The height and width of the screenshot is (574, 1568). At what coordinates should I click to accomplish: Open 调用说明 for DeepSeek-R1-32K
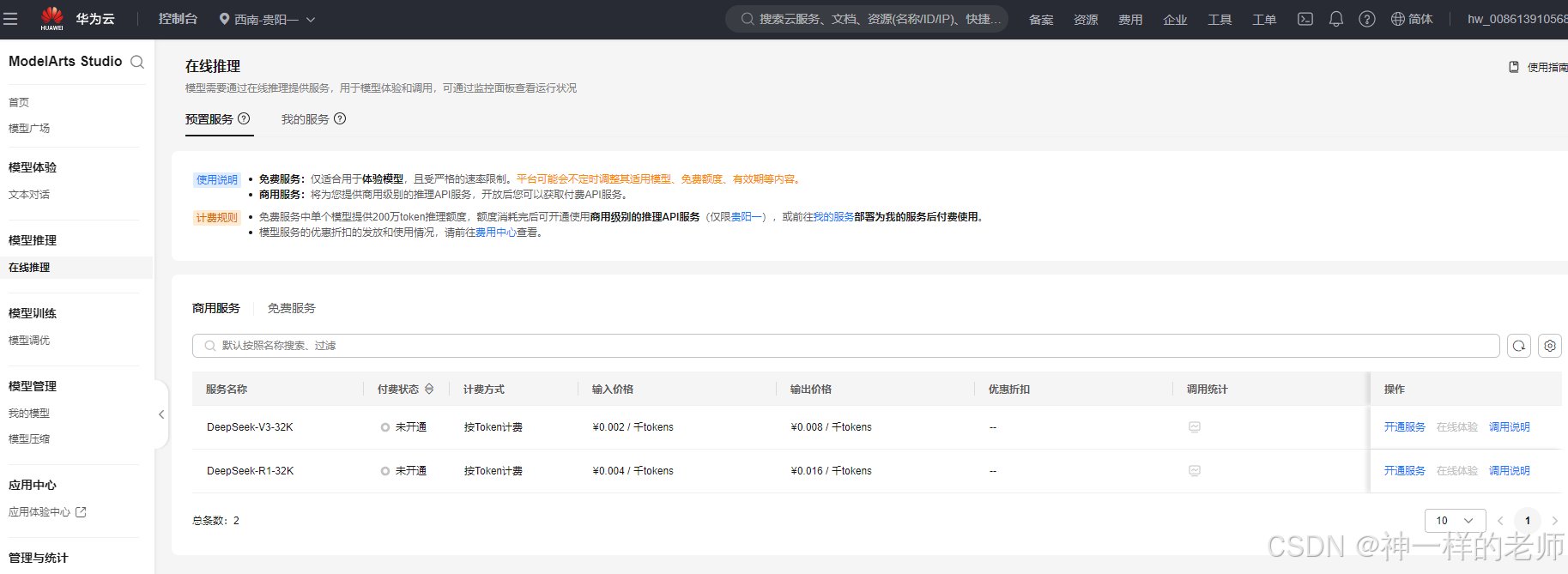coord(1509,471)
